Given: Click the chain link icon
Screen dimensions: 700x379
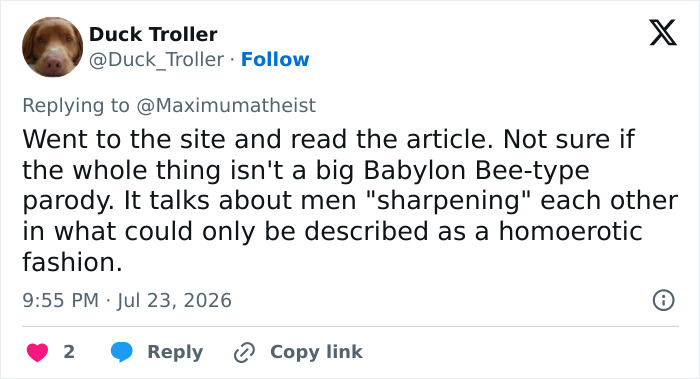Looking at the screenshot, I should 244,352.
